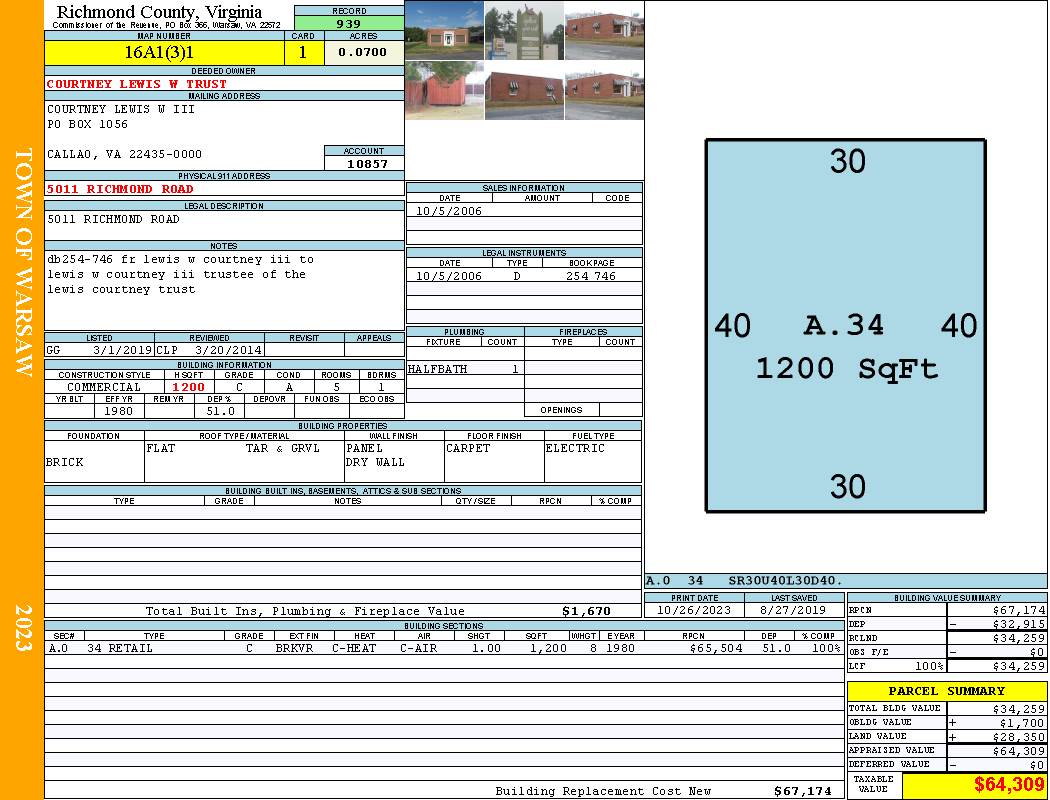Click account number 10857

[367, 164]
